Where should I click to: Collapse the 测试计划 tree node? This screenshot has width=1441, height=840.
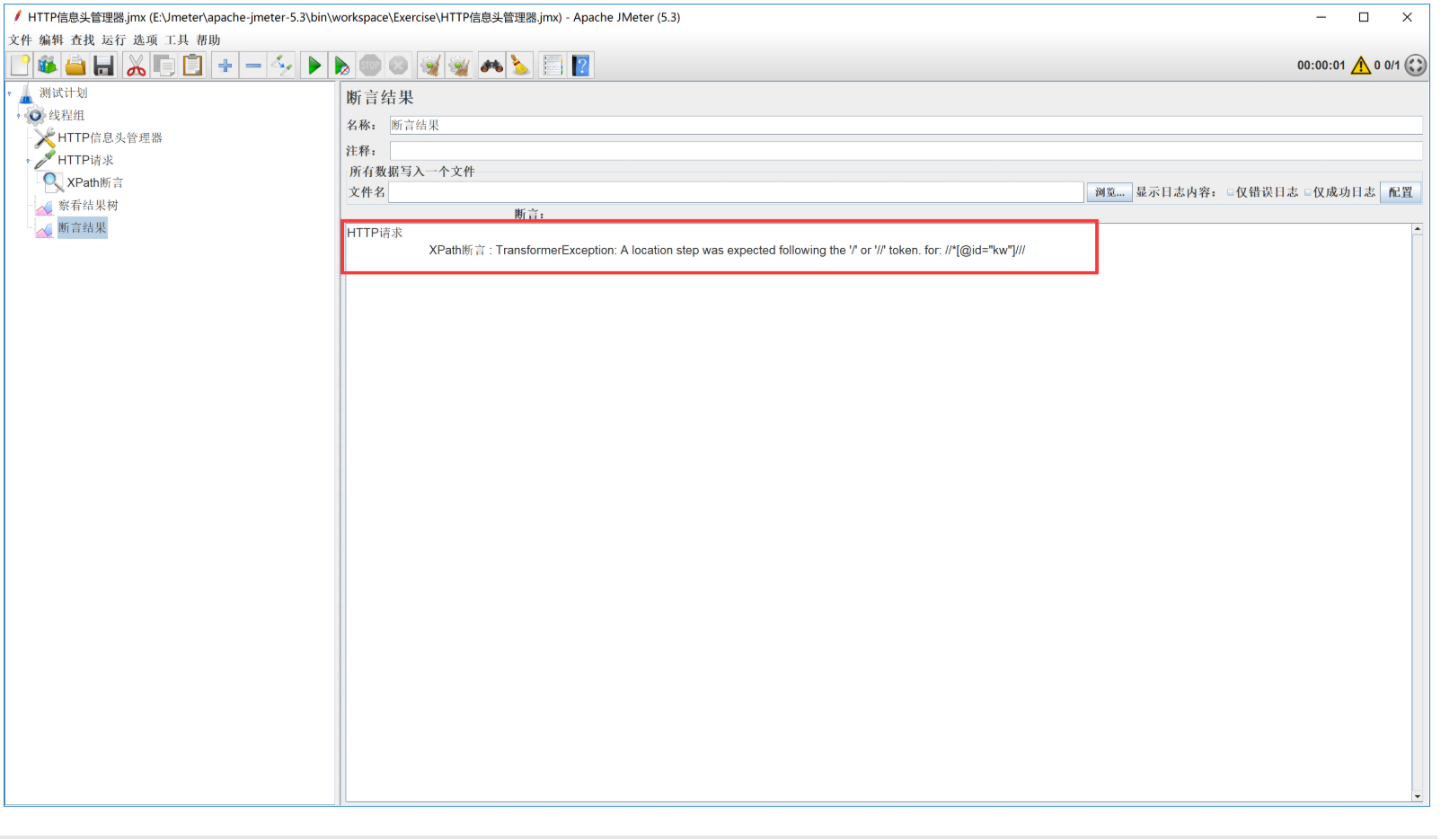pos(9,93)
